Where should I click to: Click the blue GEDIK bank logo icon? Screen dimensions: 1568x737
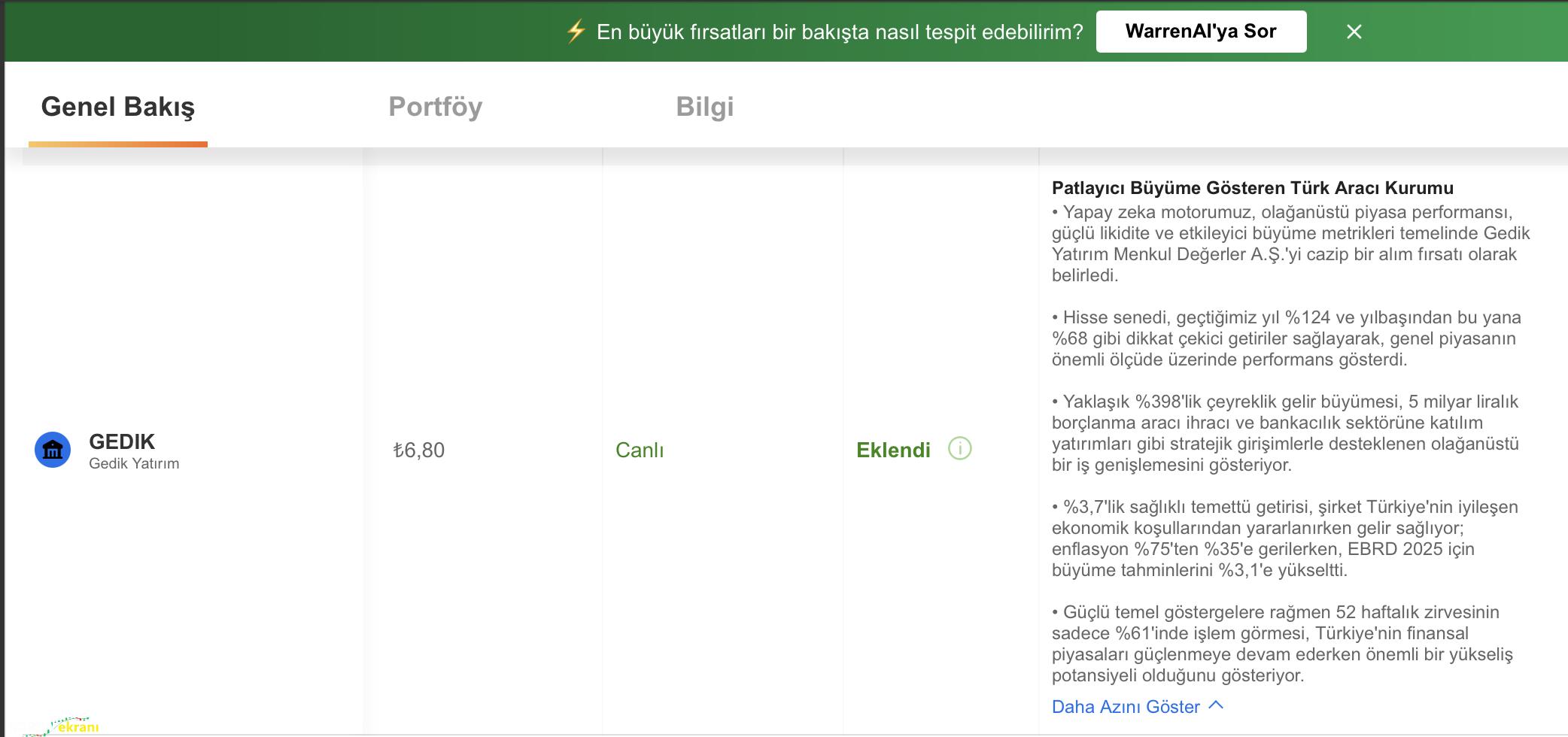tap(53, 450)
